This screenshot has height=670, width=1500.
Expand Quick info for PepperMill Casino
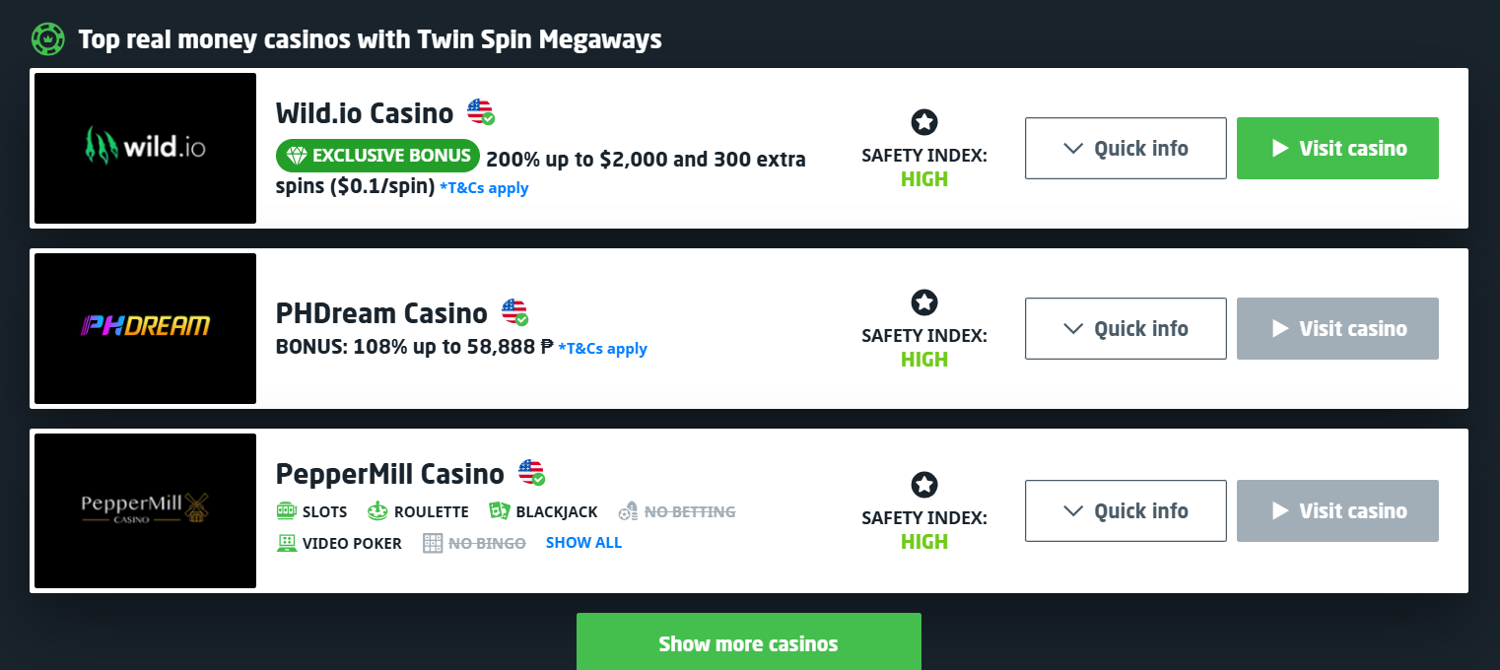point(1125,511)
